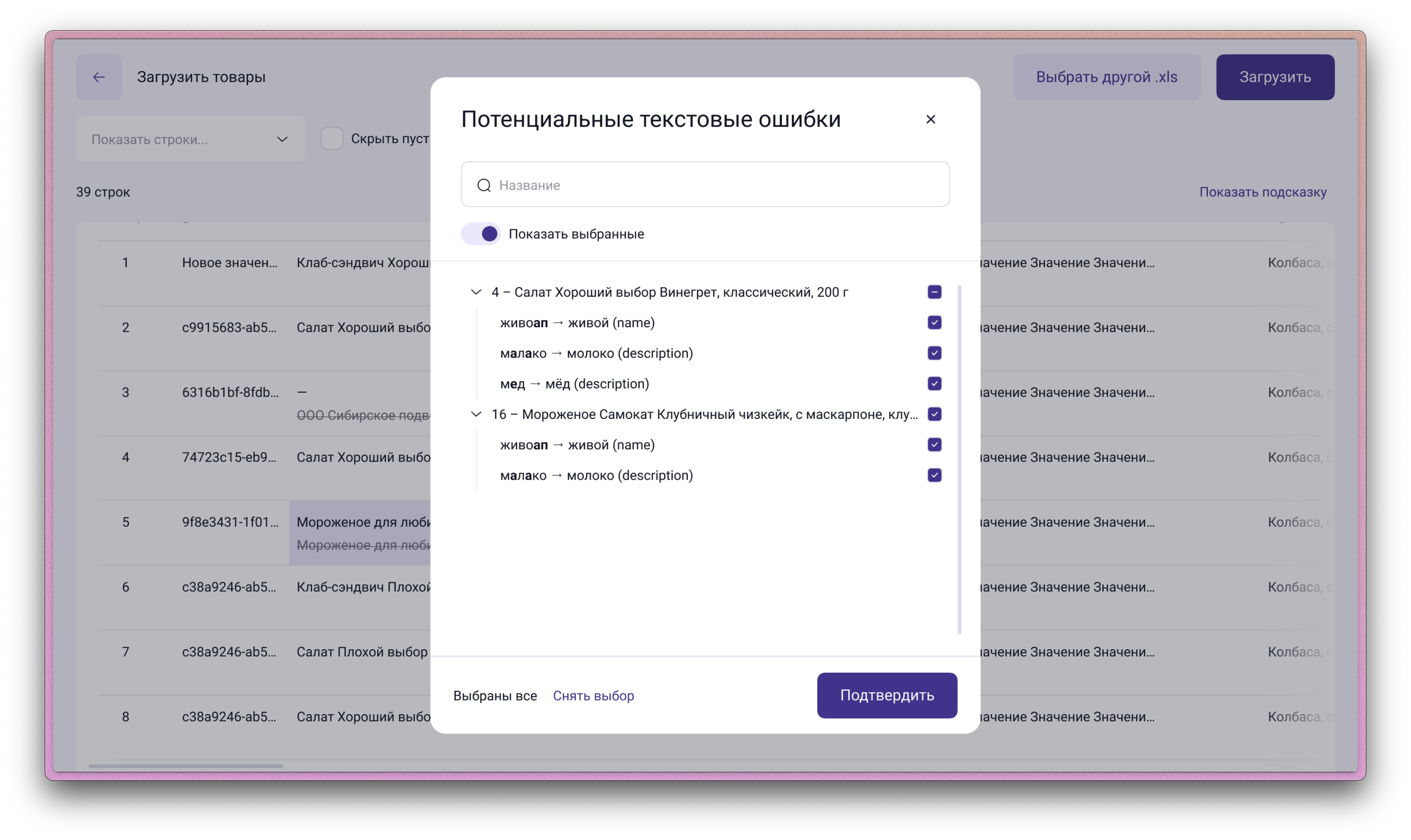Open the Показать строки dropdown
Screen dimensions: 1411x840
pos(190,139)
